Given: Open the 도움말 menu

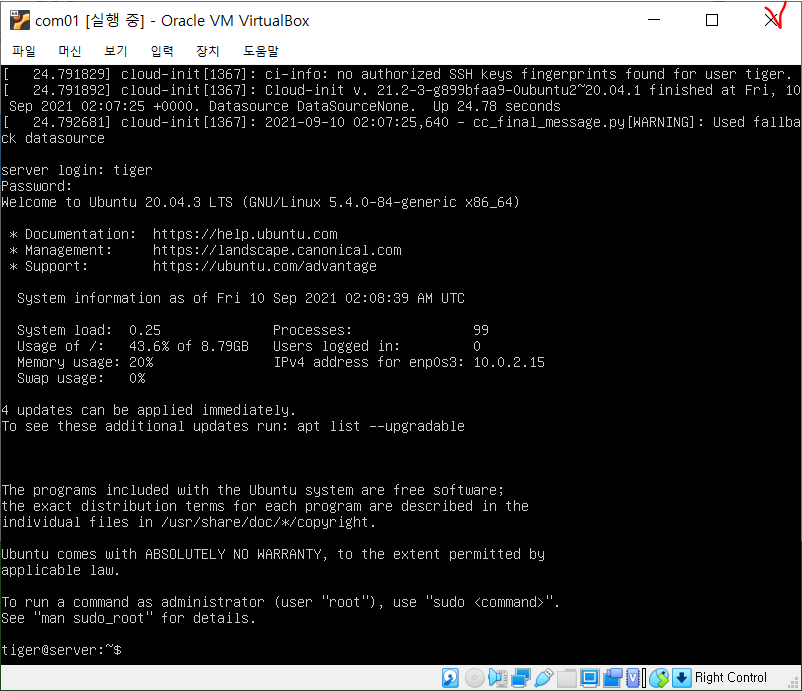Looking at the screenshot, I should [260, 51].
